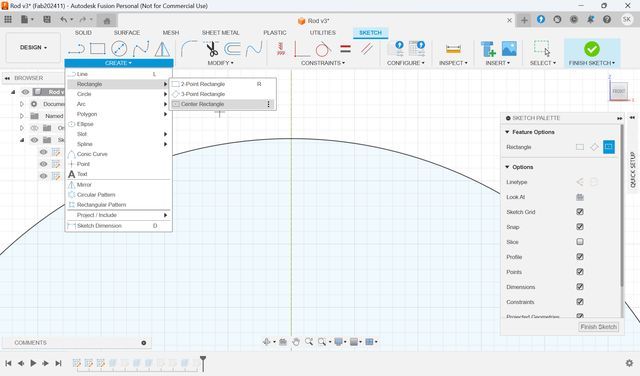Open the Data Panel grid icon

[8, 20]
